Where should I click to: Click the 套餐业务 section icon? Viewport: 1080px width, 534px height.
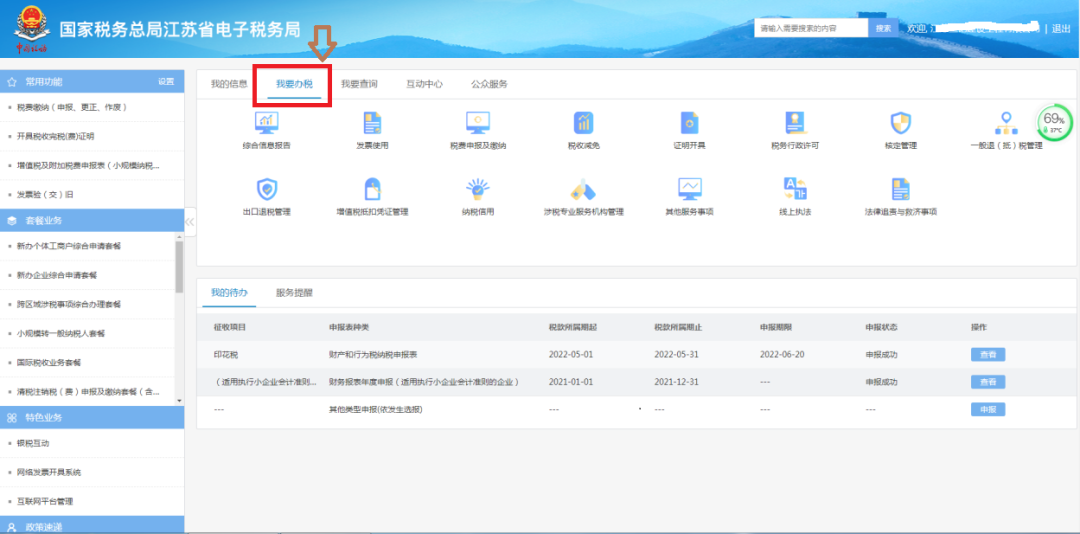(12, 220)
